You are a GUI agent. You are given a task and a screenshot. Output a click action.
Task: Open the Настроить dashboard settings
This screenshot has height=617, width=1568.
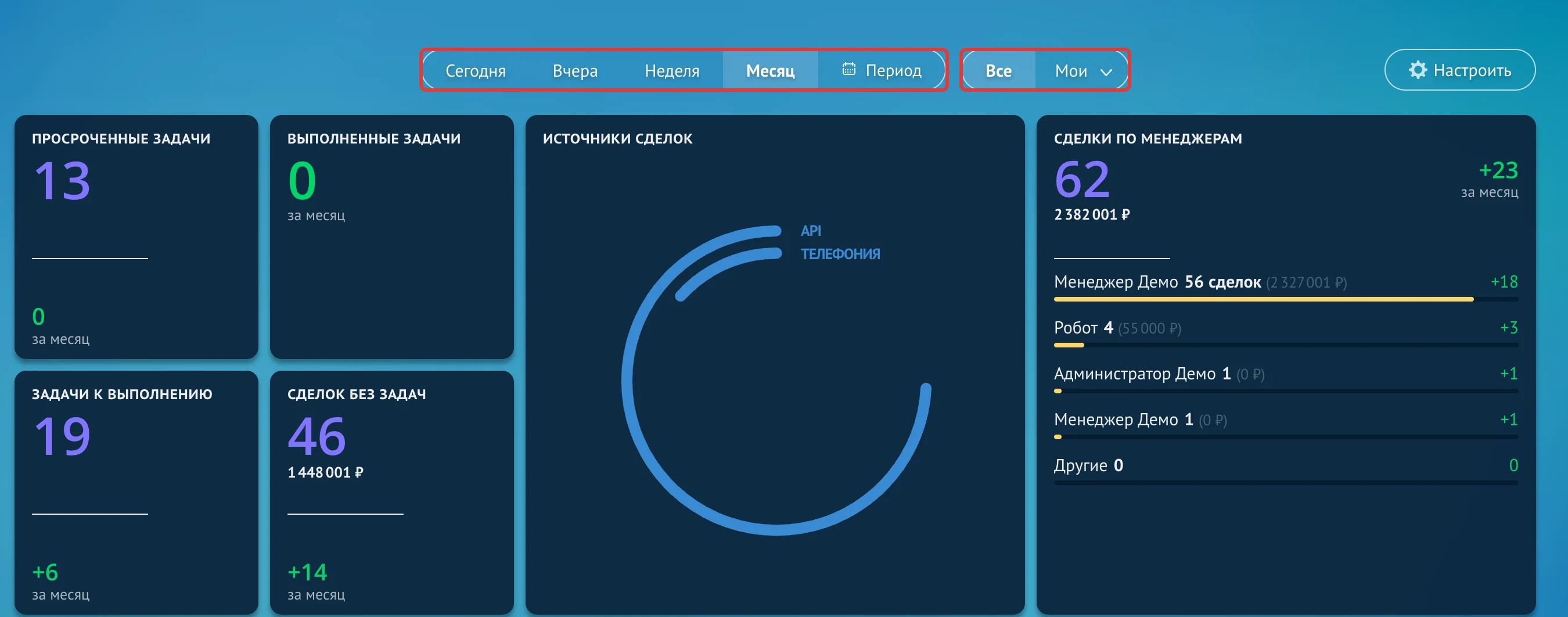[x=1459, y=70]
